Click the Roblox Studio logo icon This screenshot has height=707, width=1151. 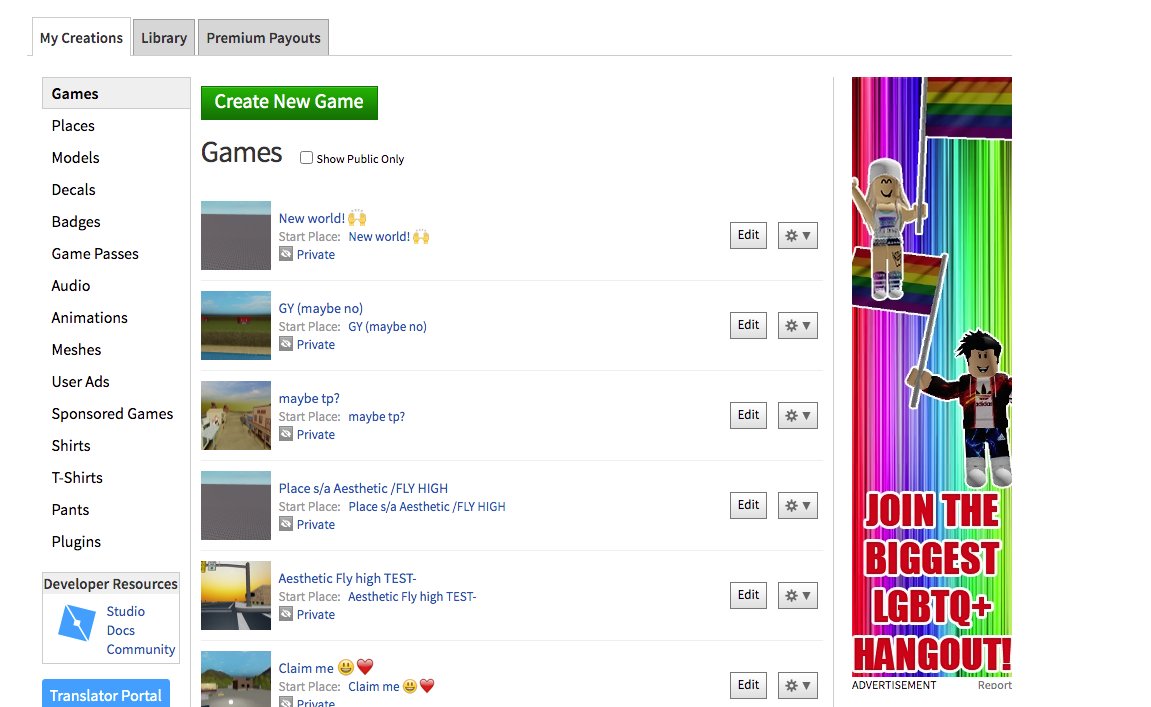(76, 623)
